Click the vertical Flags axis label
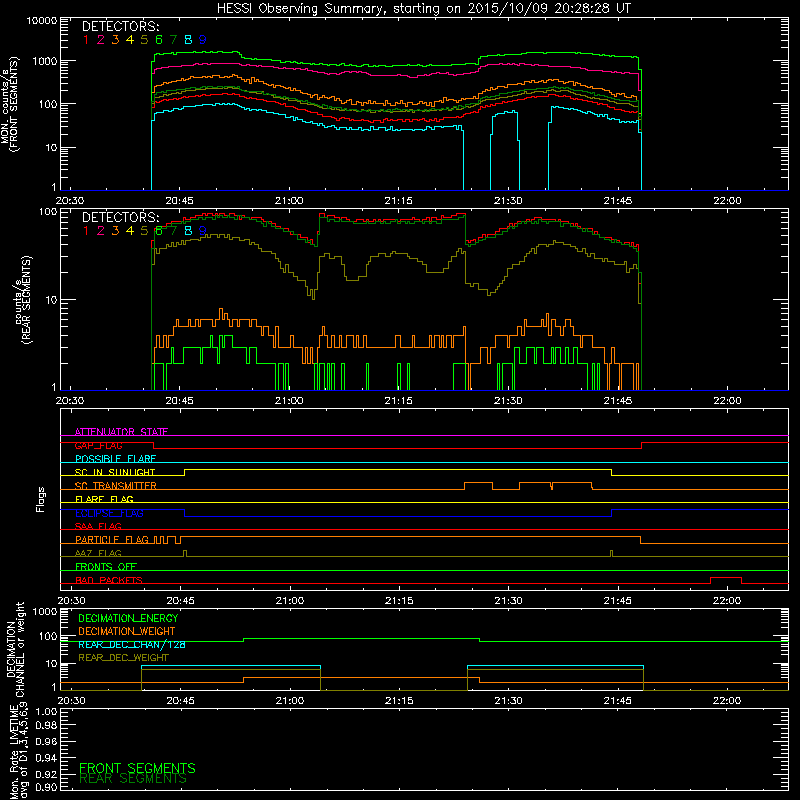800x800 pixels. click(41, 499)
